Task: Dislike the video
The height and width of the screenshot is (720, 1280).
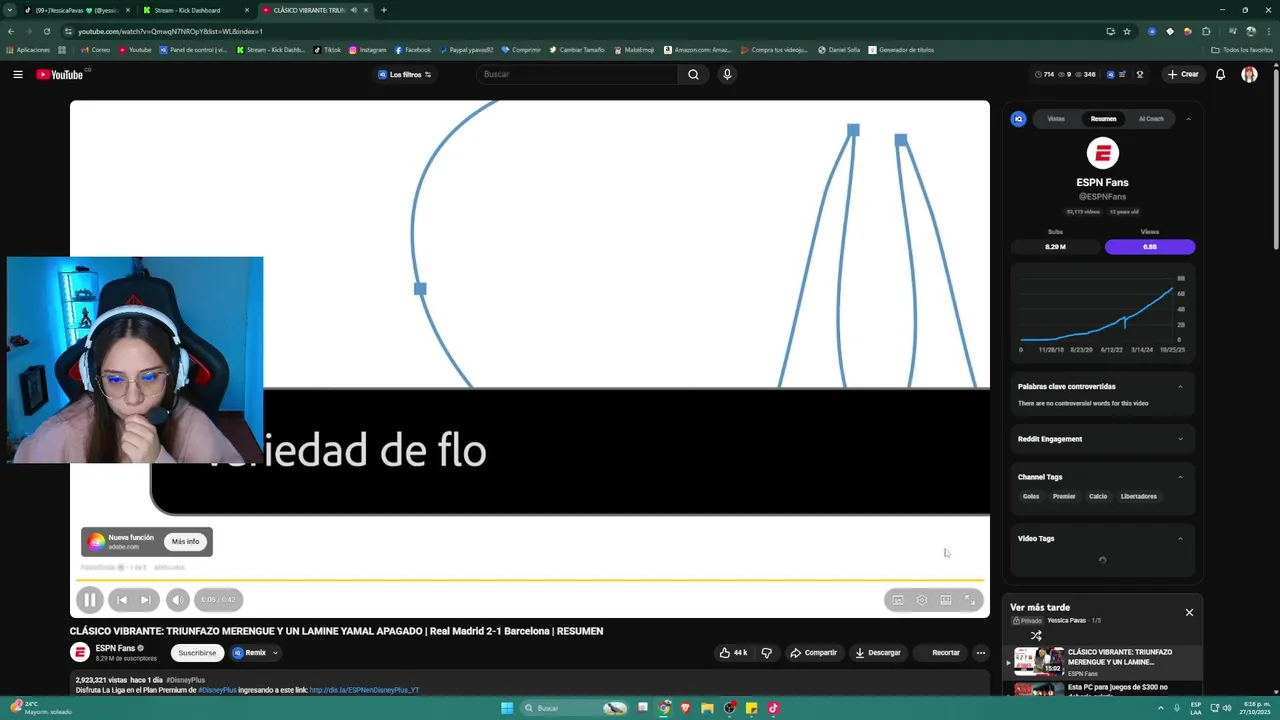Action: [x=766, y=653]
